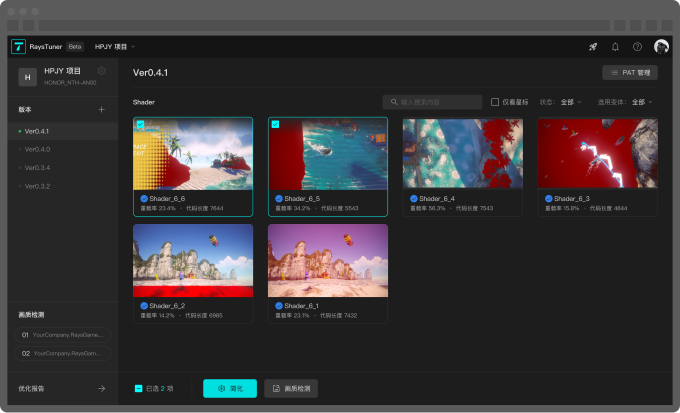Open optimization report arrow
This screenshot has width=680, height=413.
[101, 388]
